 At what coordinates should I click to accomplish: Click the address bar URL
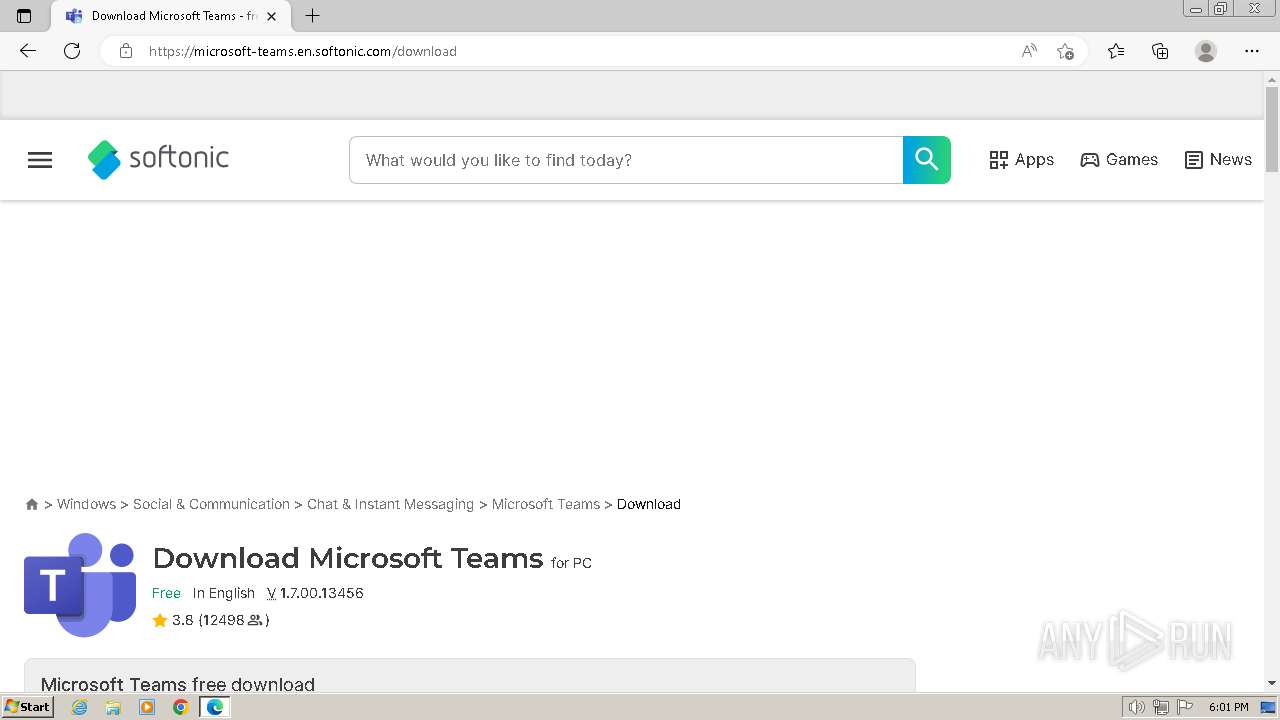coord(302,51)
